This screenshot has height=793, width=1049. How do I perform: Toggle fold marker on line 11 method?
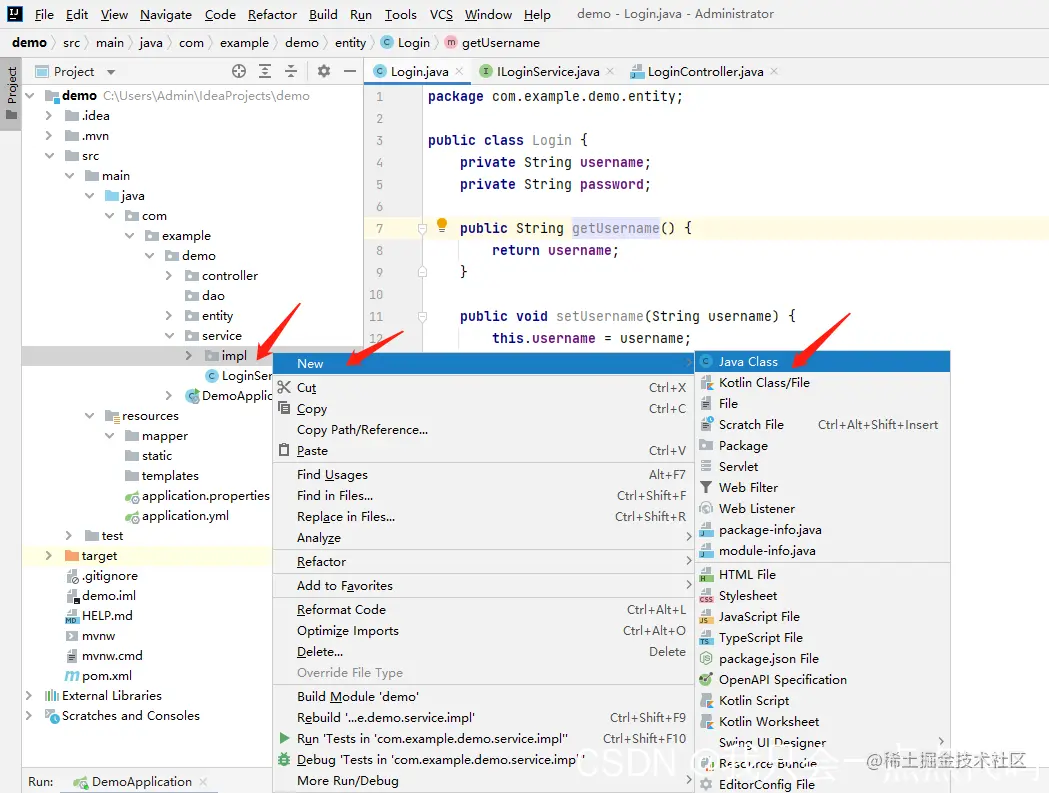point(422,317)
